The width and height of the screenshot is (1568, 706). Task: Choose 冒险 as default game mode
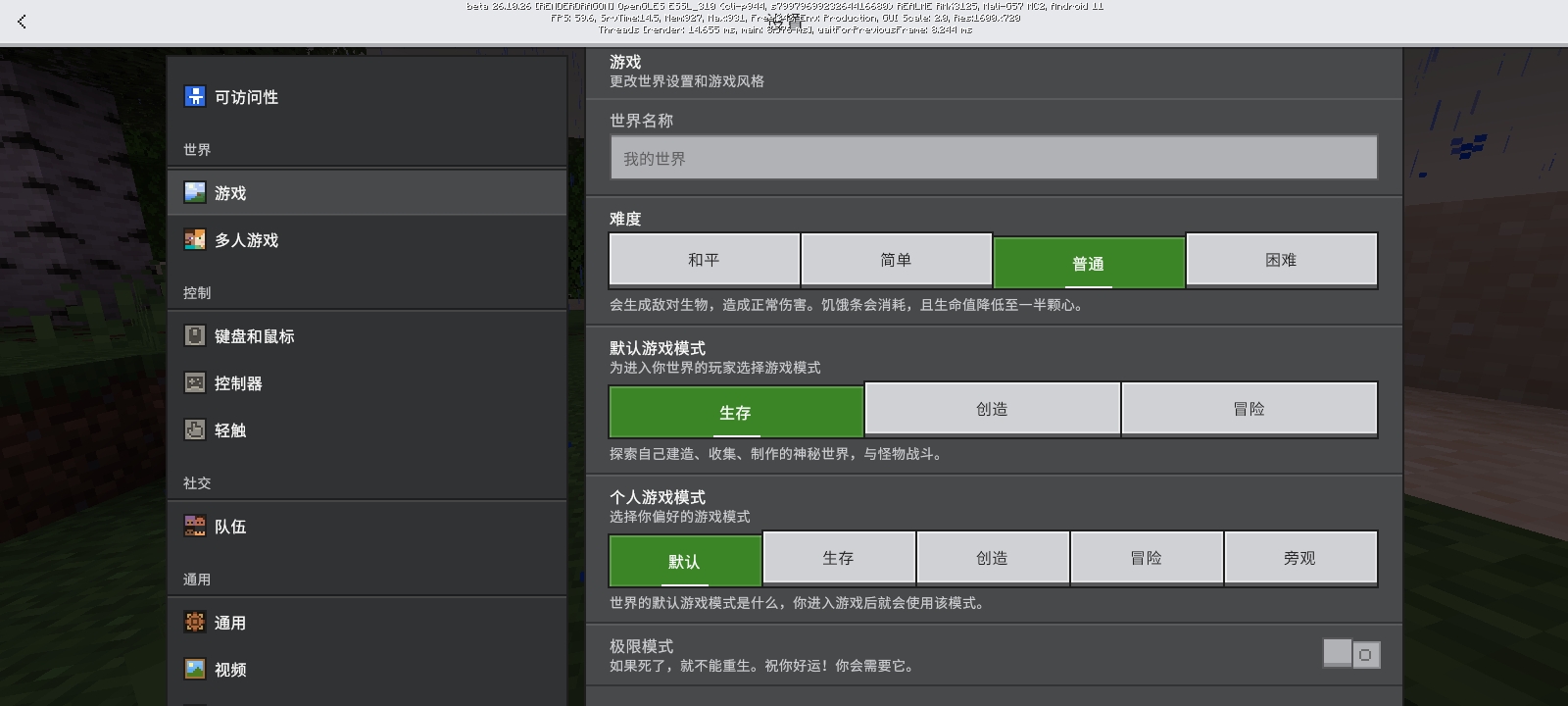tap(1249, 410)
